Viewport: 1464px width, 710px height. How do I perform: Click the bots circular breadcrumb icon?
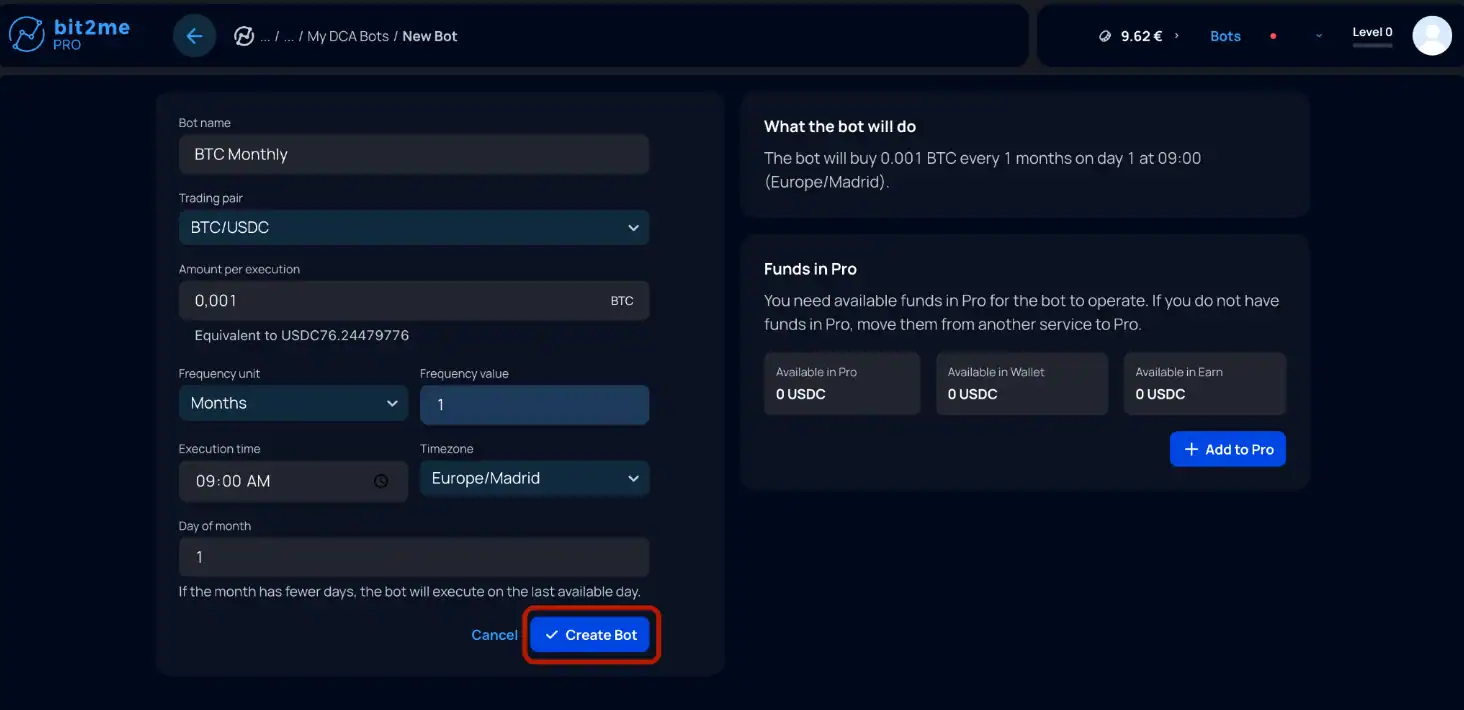pyautogui.click(x=244, y=36)
